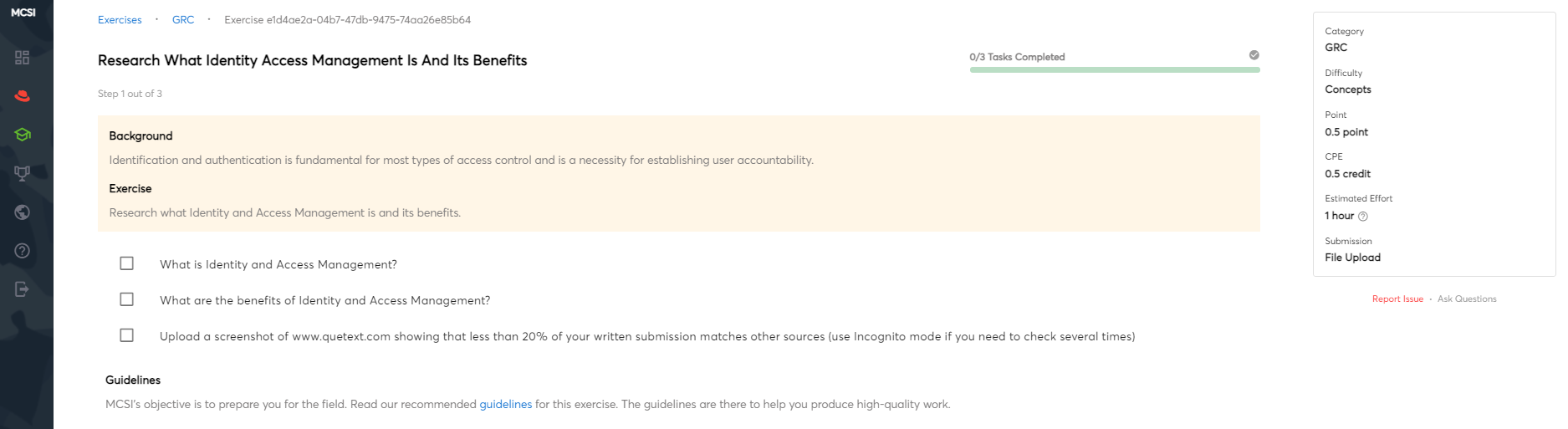
Task: Click the Estimated Effort info icon
Action: (1363, 217)
